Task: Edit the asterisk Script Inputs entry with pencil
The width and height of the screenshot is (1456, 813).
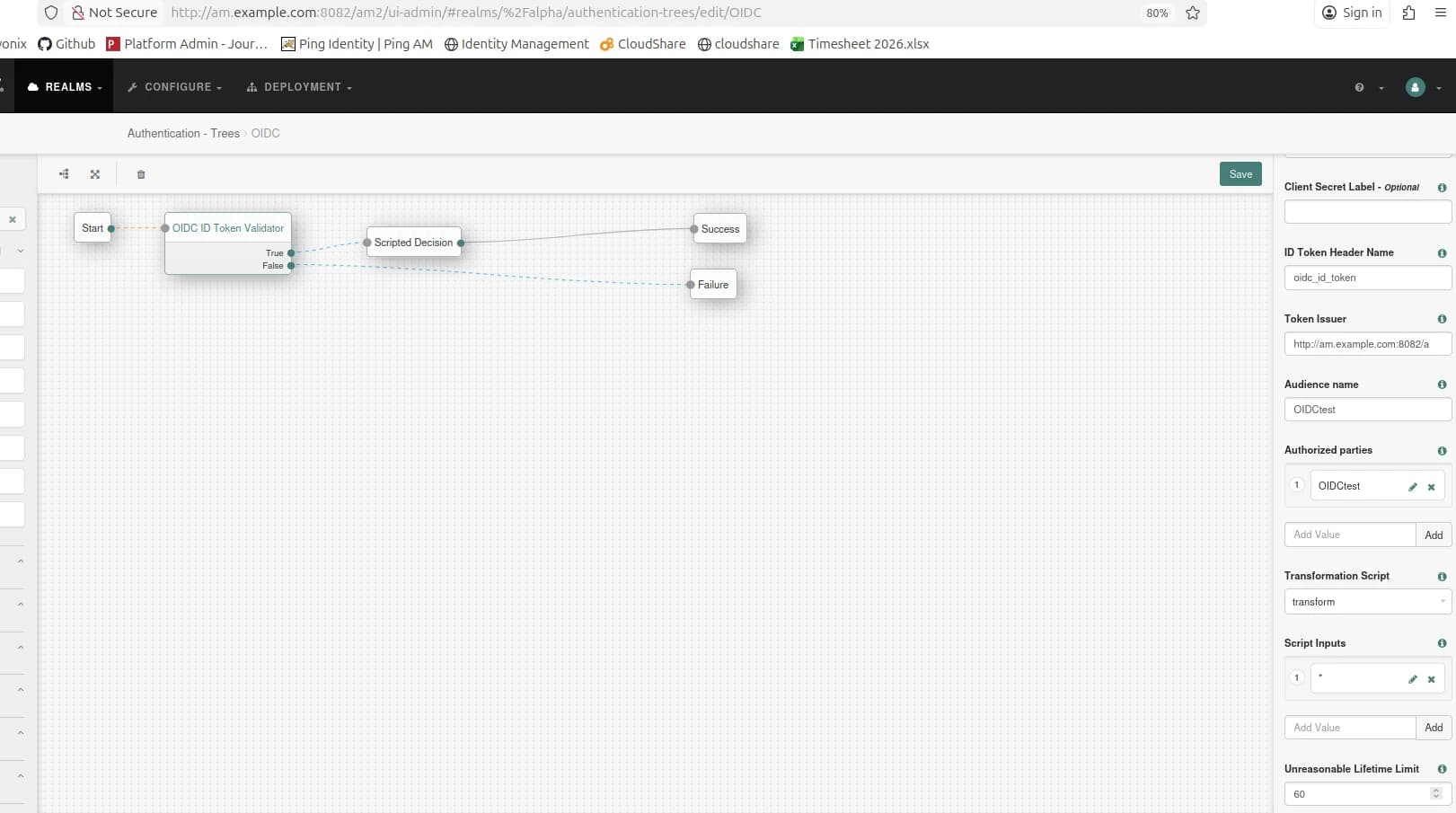Action: (1413, 679)
